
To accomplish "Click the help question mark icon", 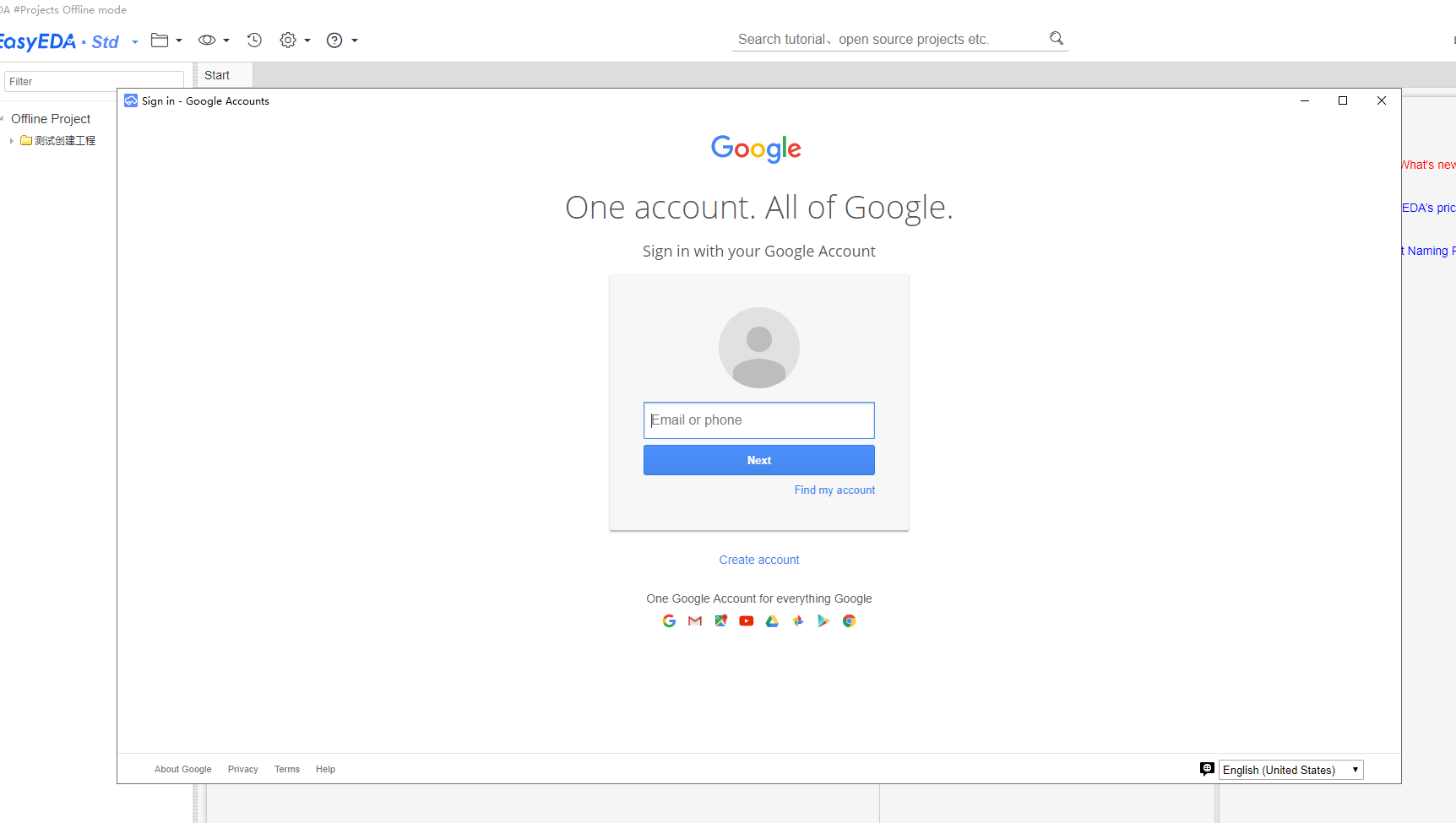I will [x=334, y=40].
